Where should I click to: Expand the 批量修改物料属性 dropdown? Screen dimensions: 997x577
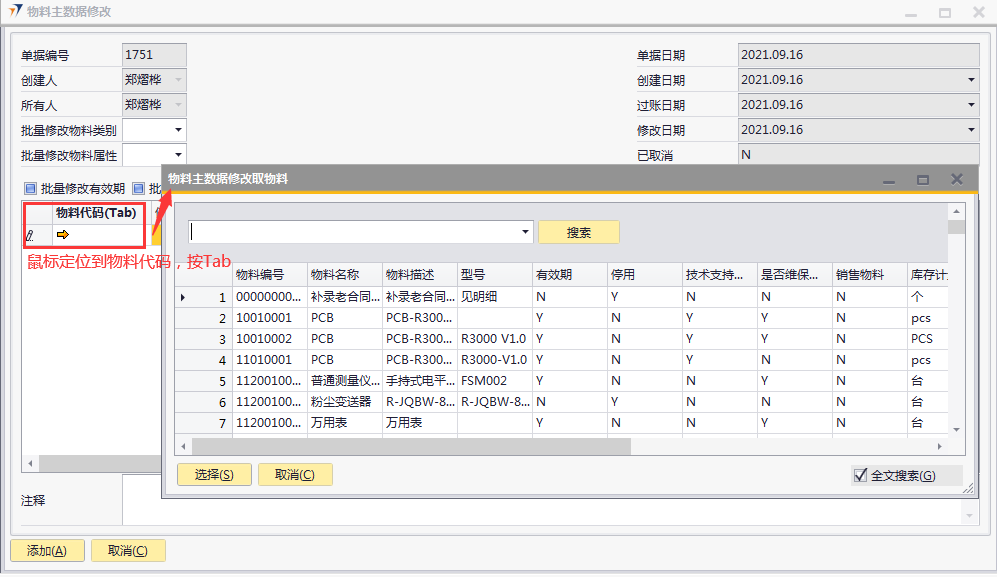[x=178, y=155]
